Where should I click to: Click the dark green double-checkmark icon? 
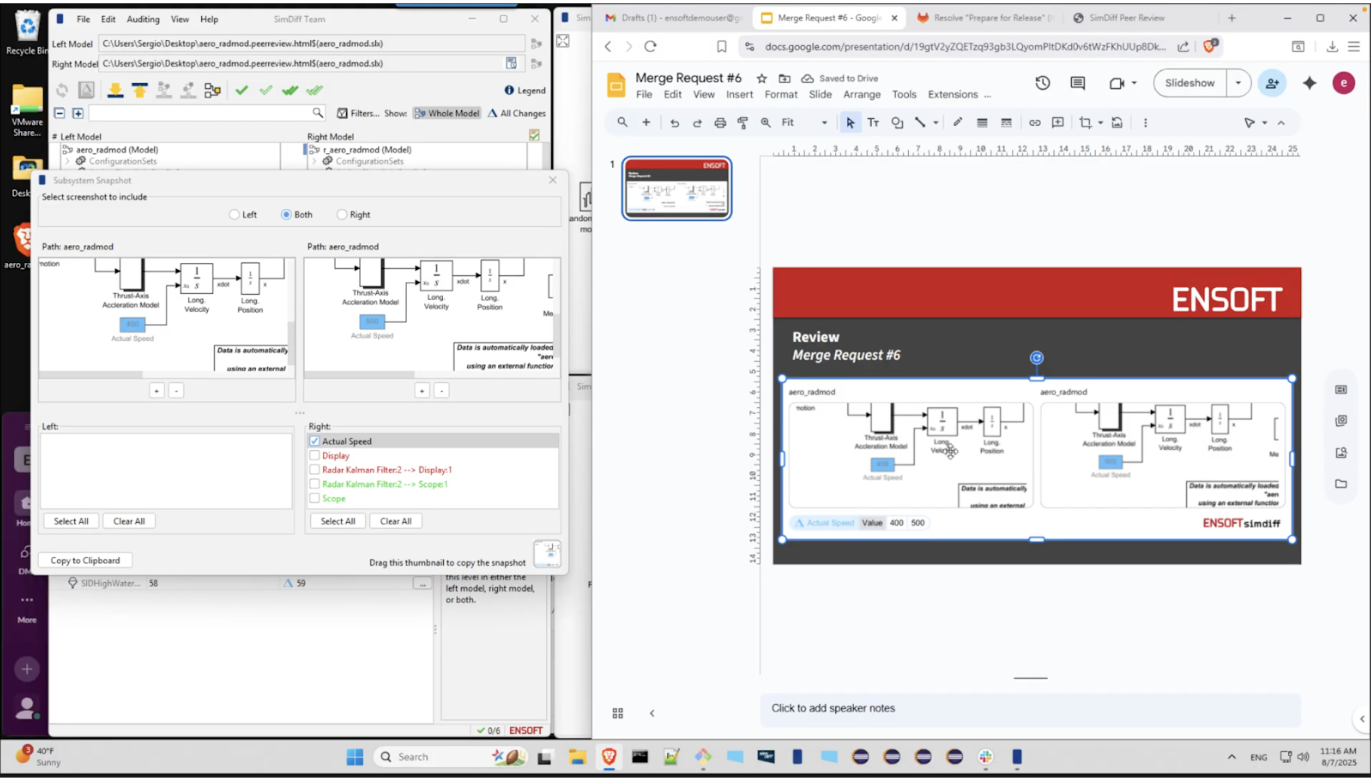pyautogui.click(x=290, y=90)
